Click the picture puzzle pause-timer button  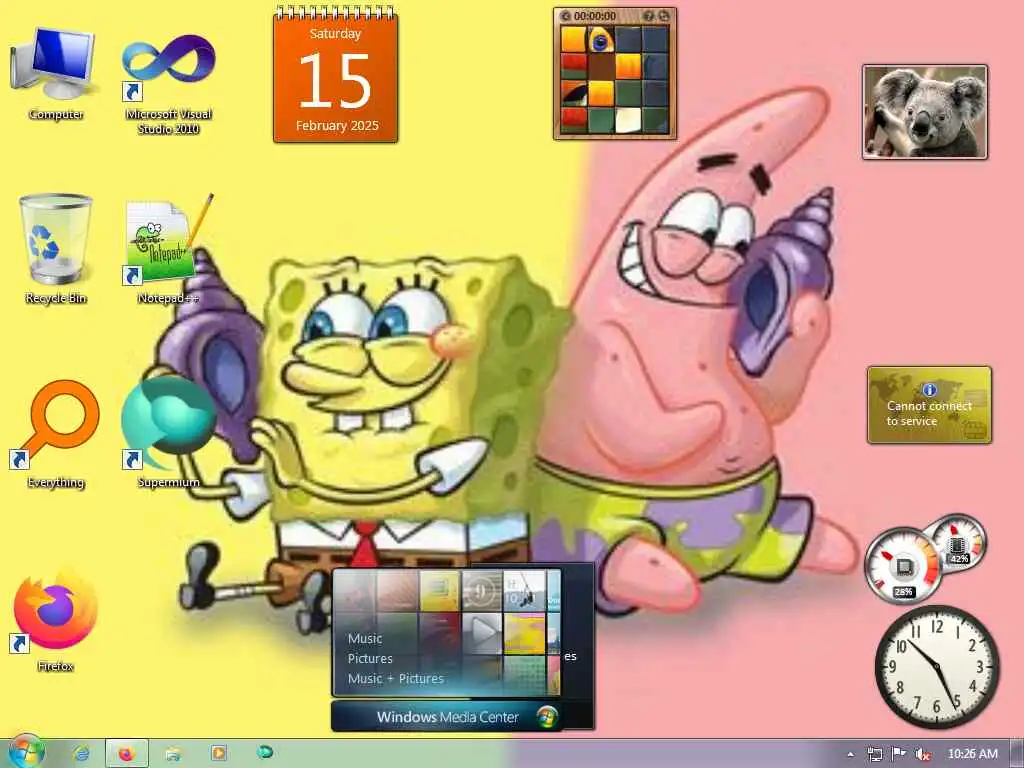point(566,16)
